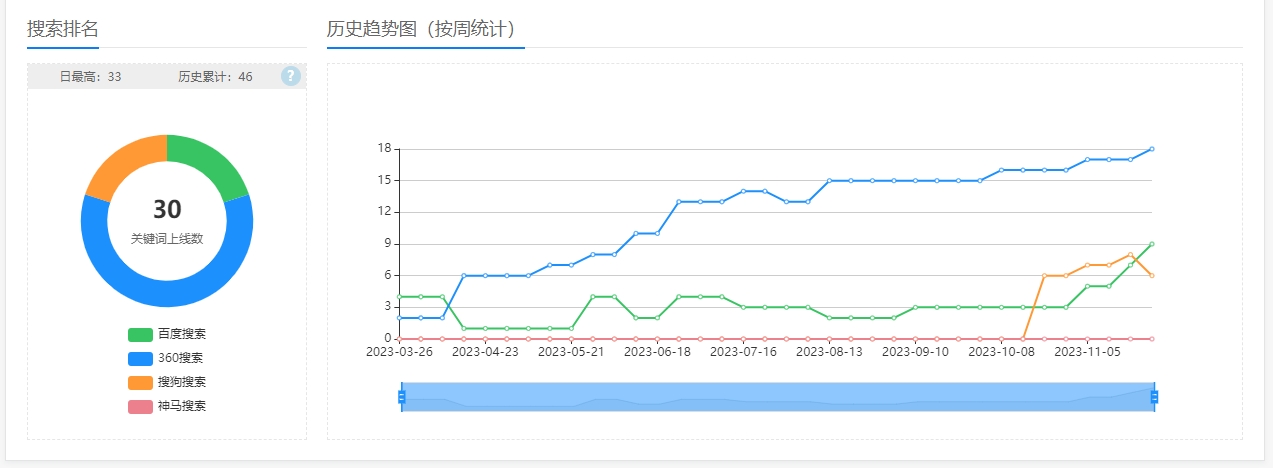Click the left handle of zoom slider
Image resolution: width=1273 pixels, height=468 pixels.
click(402, 397)
